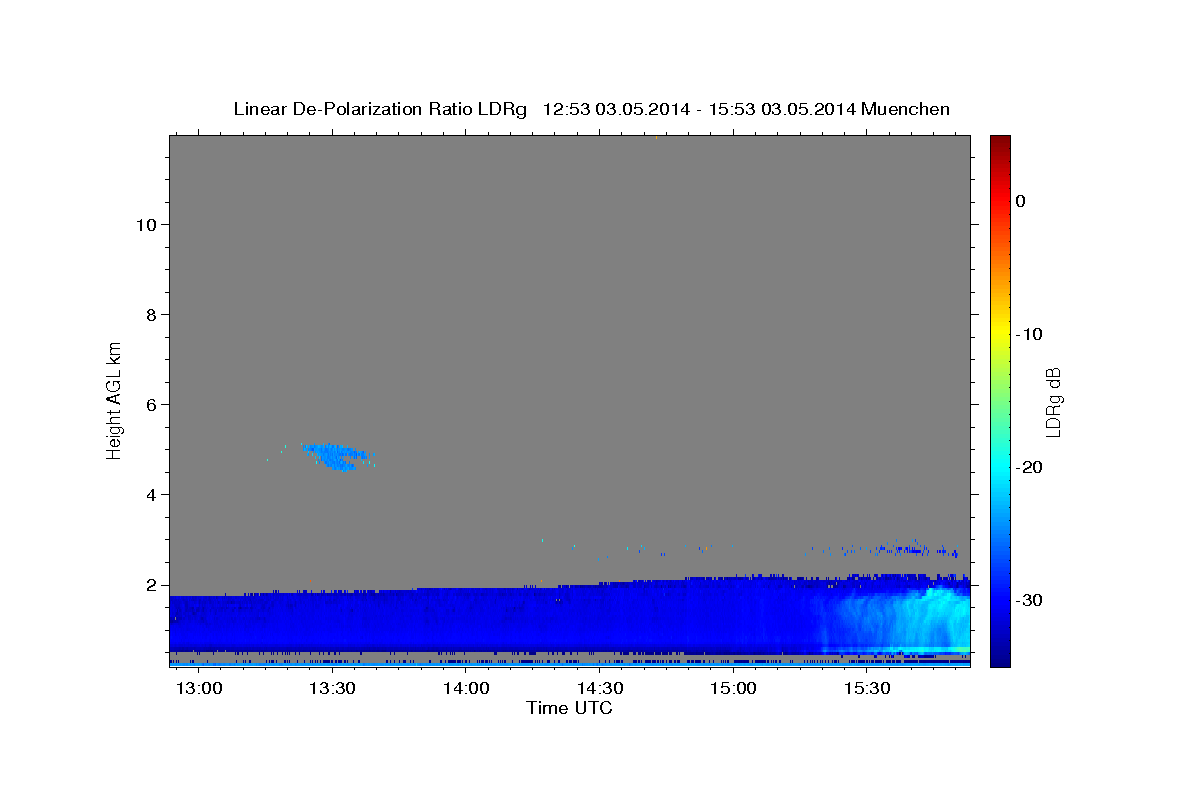Screen dimensions: 1200x800
Task: Click the 'Height AGL km' axis label
Action: pos(115,399)
